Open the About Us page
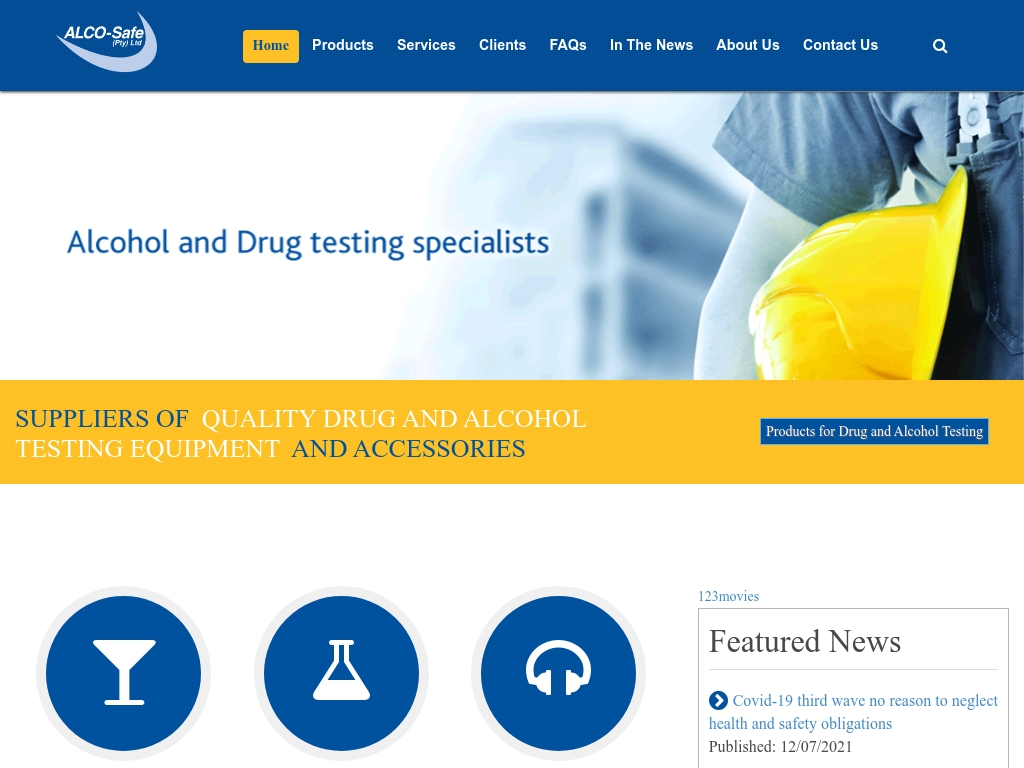The image size is (1024, 768). (x=748, y=45)
